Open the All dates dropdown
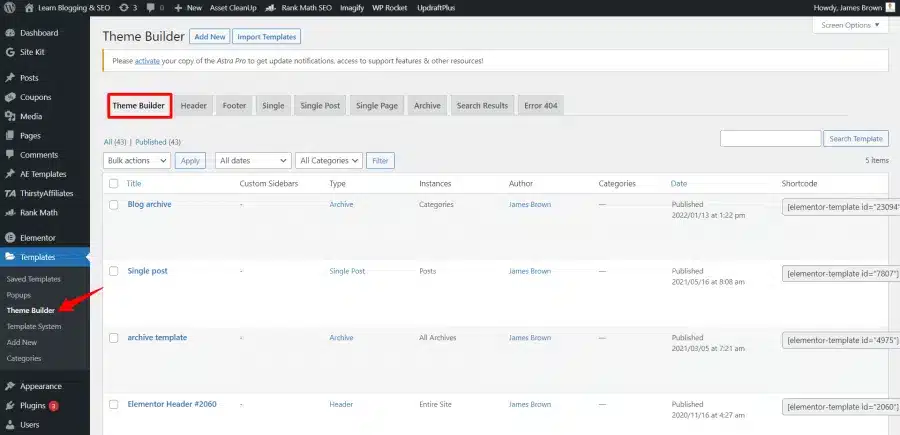900x435 pixels. coord(253,161)
